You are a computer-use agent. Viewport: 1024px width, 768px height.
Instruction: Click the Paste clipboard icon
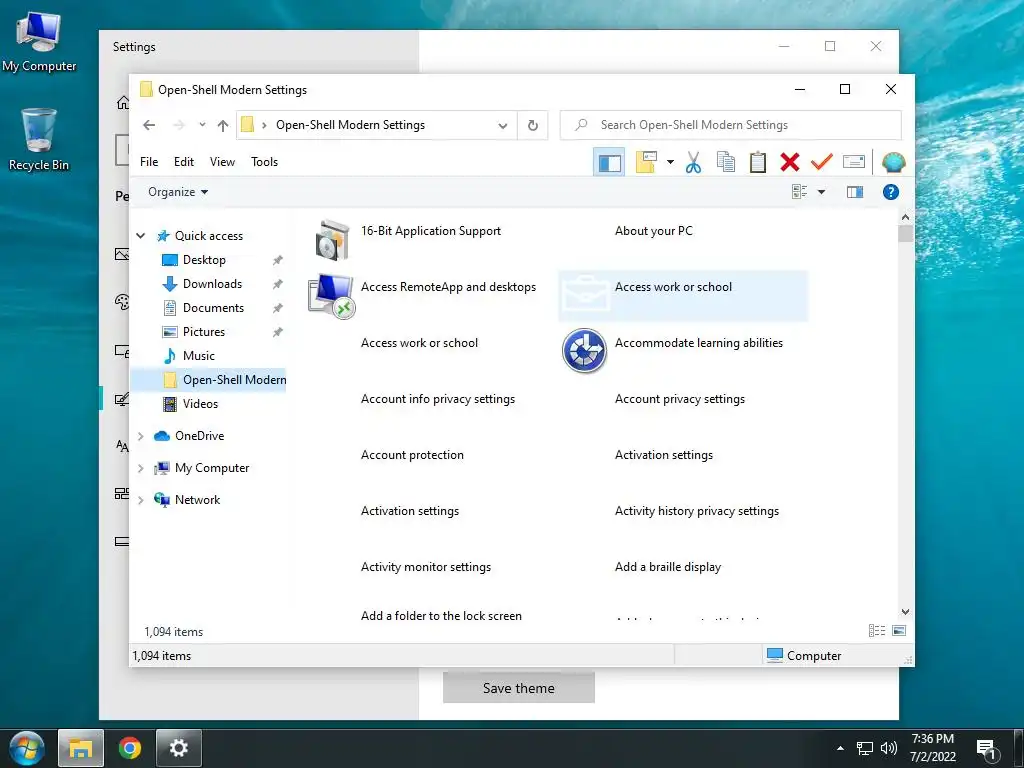pos(758,162)
